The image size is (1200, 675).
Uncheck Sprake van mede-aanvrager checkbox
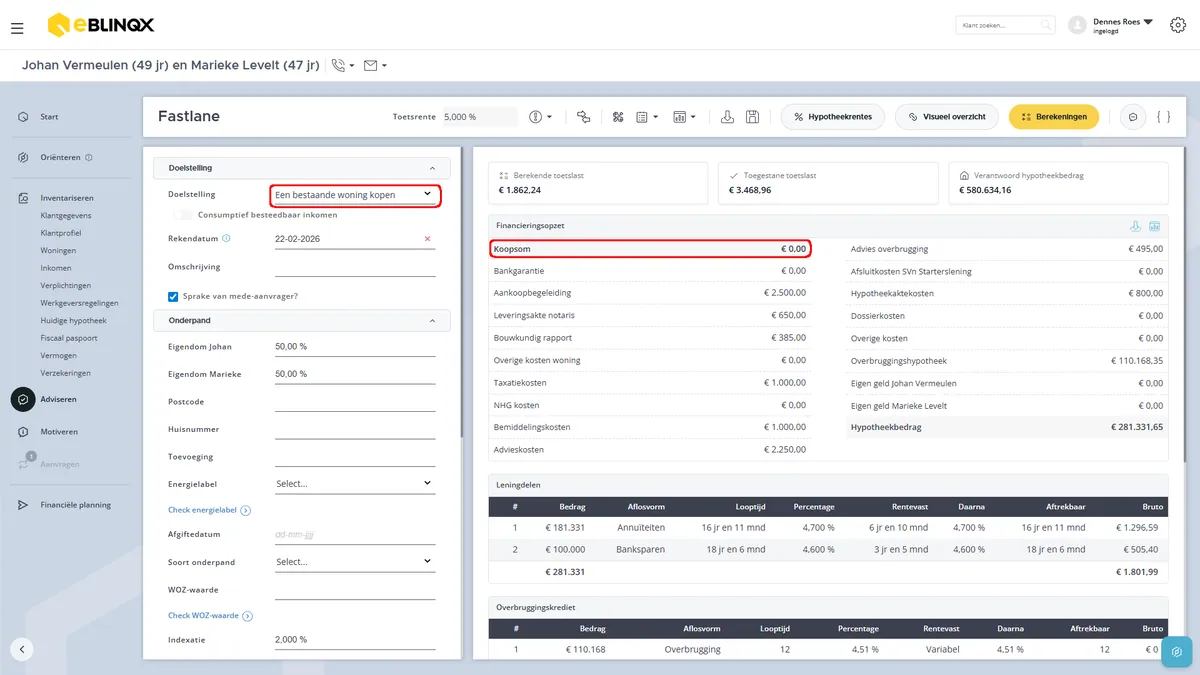click(173, 296)
